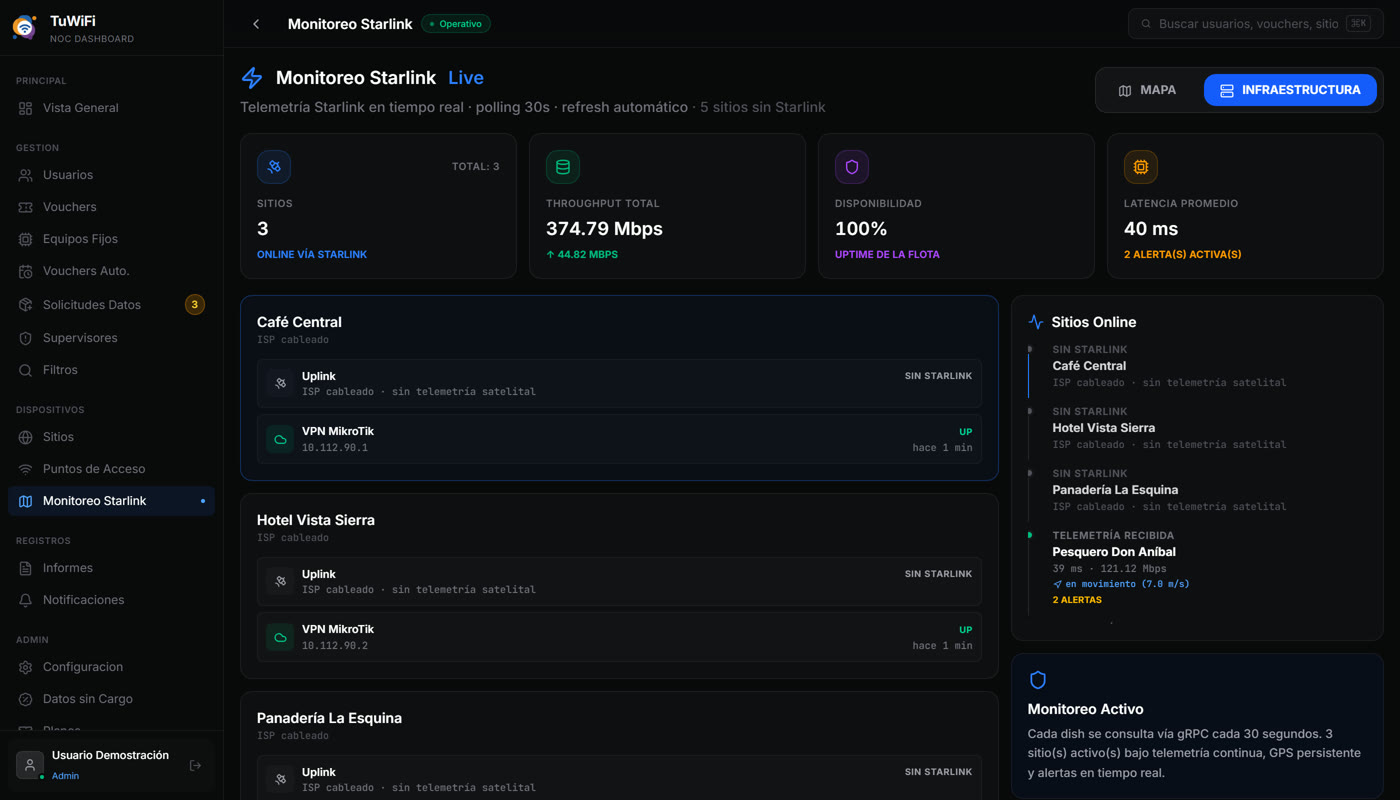Click the Equipos Fijos chip icon

tap(26, 239)
